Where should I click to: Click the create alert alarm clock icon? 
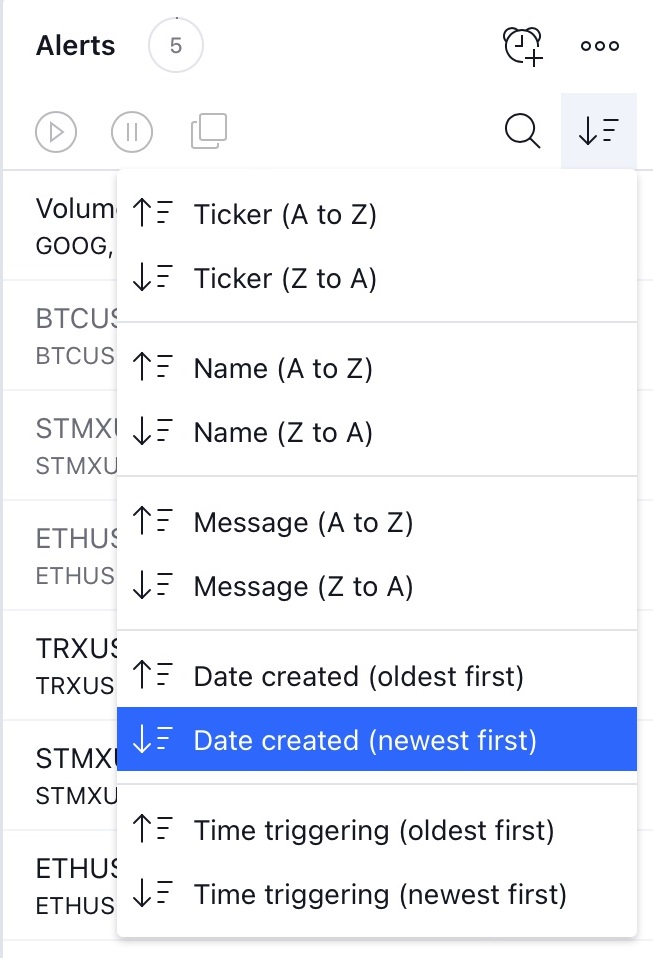(522, 46)
